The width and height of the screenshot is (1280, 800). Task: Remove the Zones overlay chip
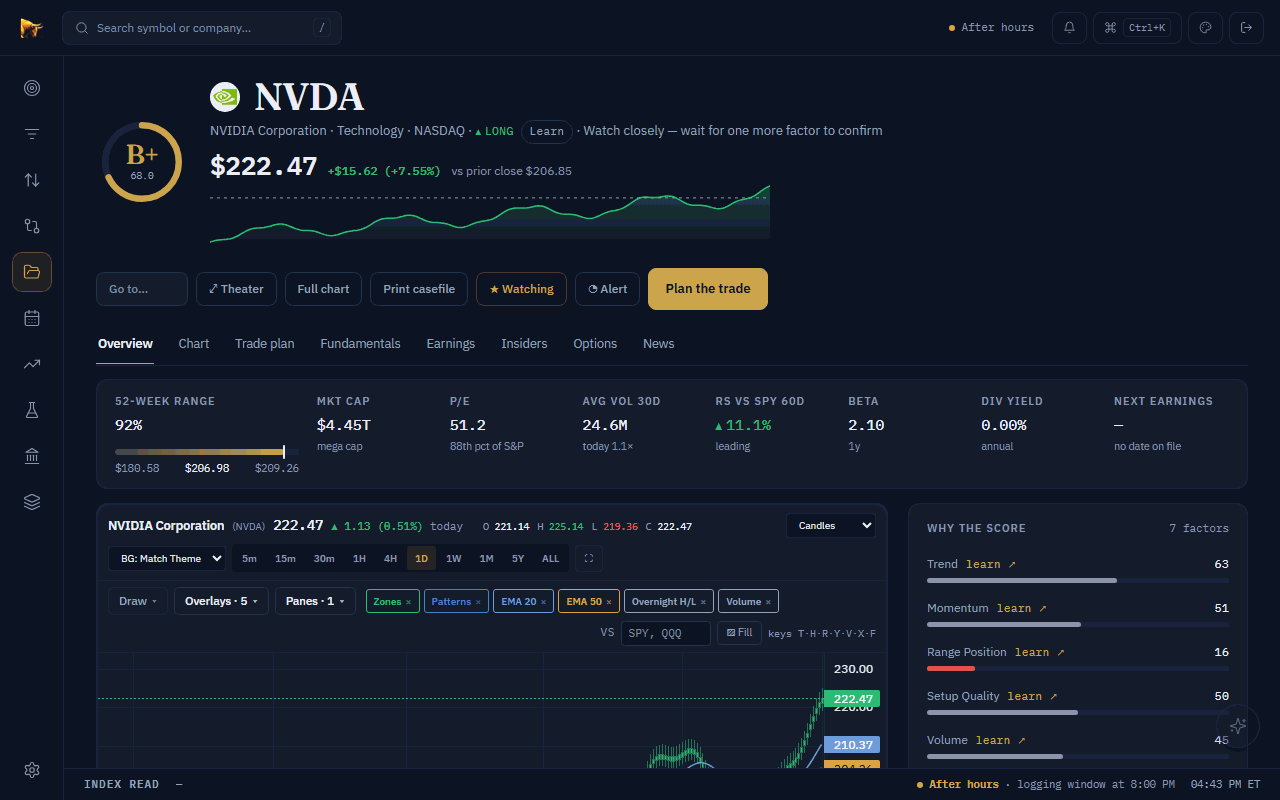(x=408, y=602)
